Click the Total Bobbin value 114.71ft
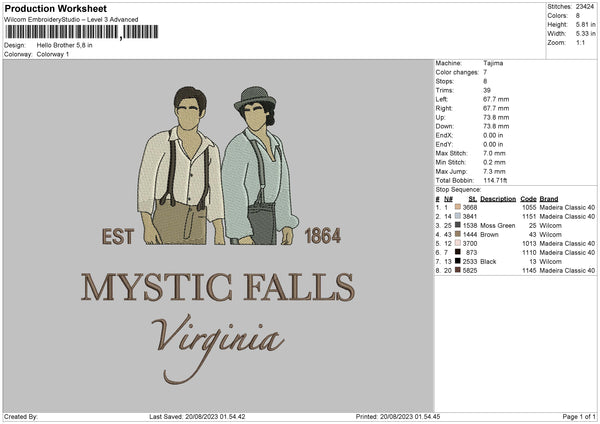The image size is (600, 424). (495, 180)
